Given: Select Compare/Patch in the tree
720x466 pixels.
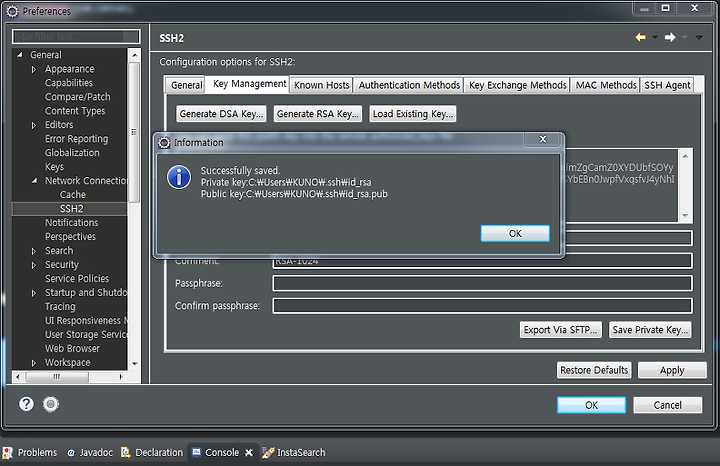Looking at the screenshot, I should pyautogui.click(x=78, y=97).
